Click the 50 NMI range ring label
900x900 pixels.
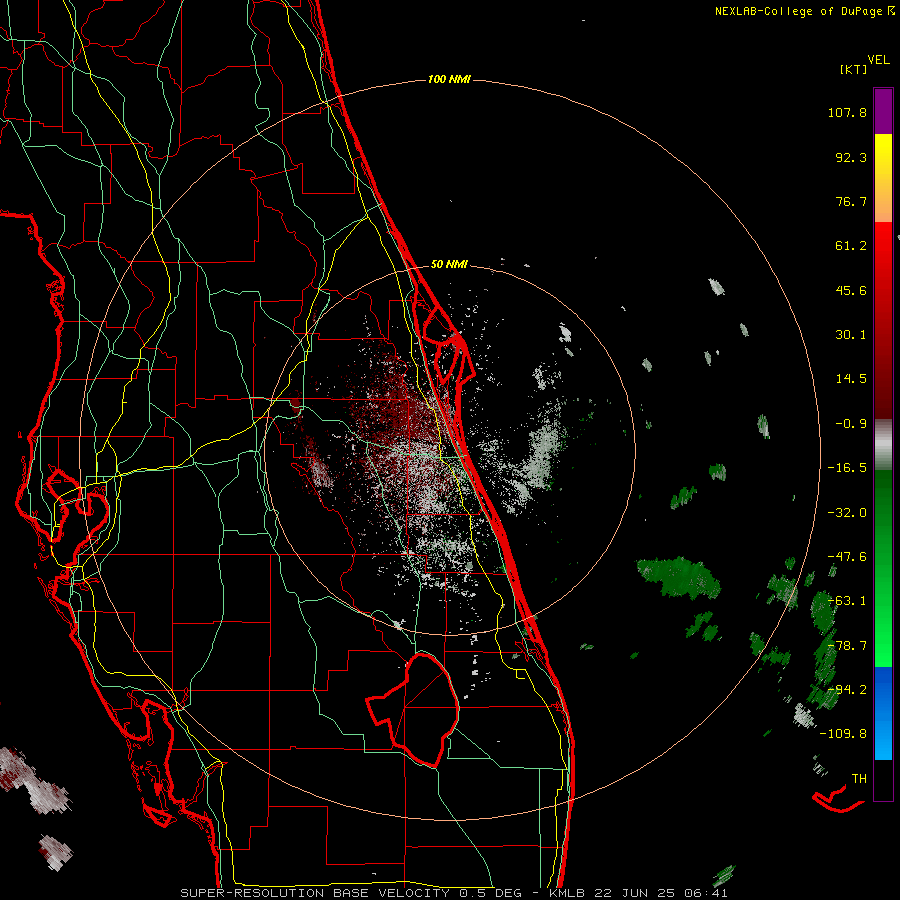[449, 265]
